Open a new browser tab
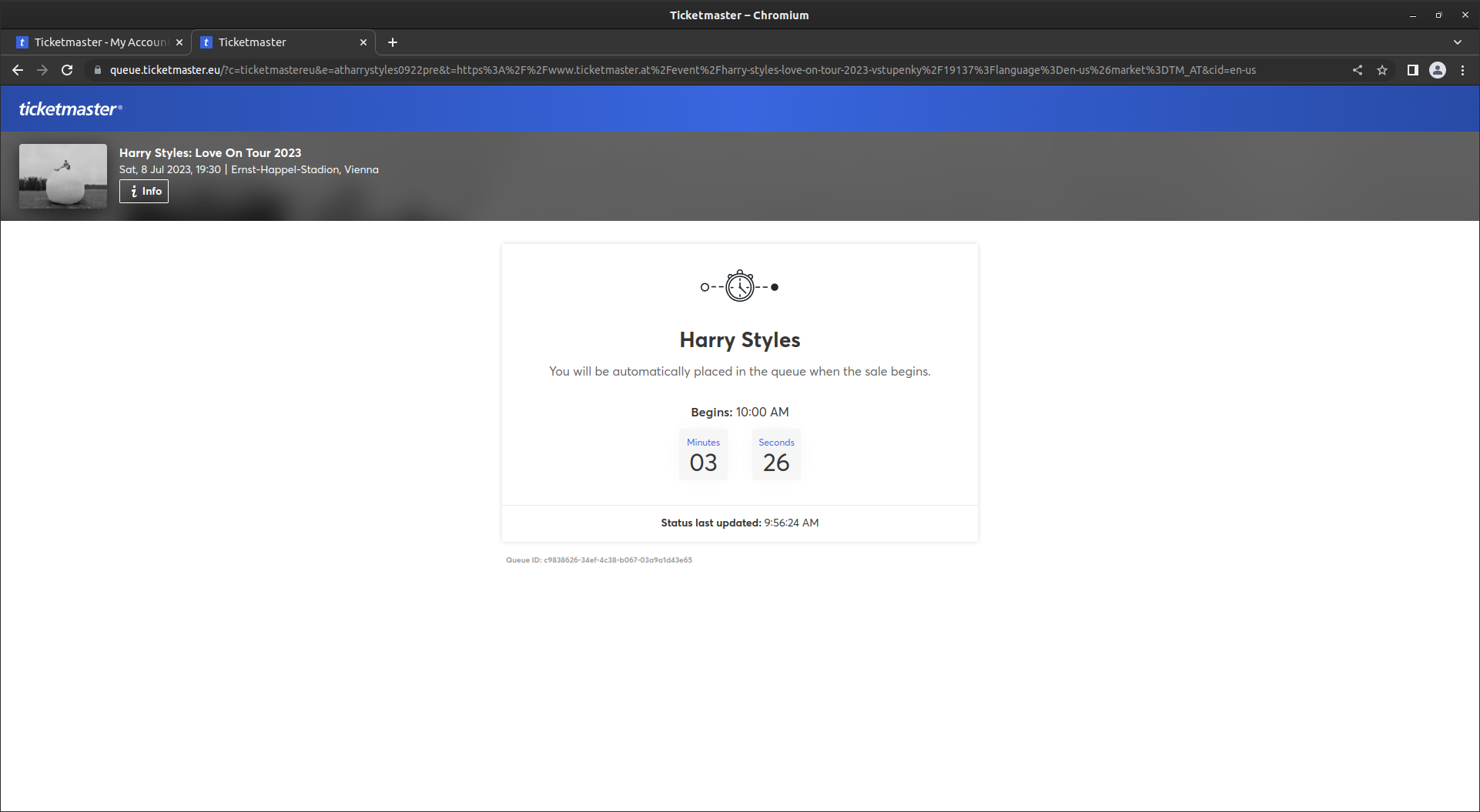The height and width of the screenshot is (812, 1480). click(393, 42)
